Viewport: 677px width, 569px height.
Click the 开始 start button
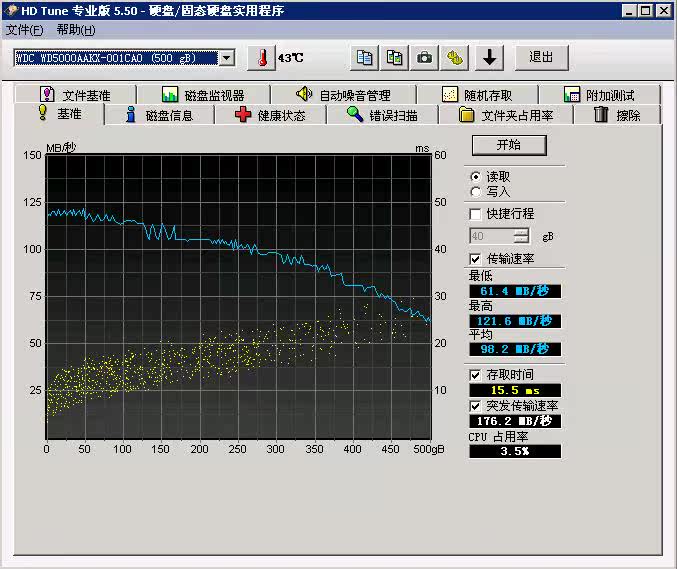tap(509, 145)
